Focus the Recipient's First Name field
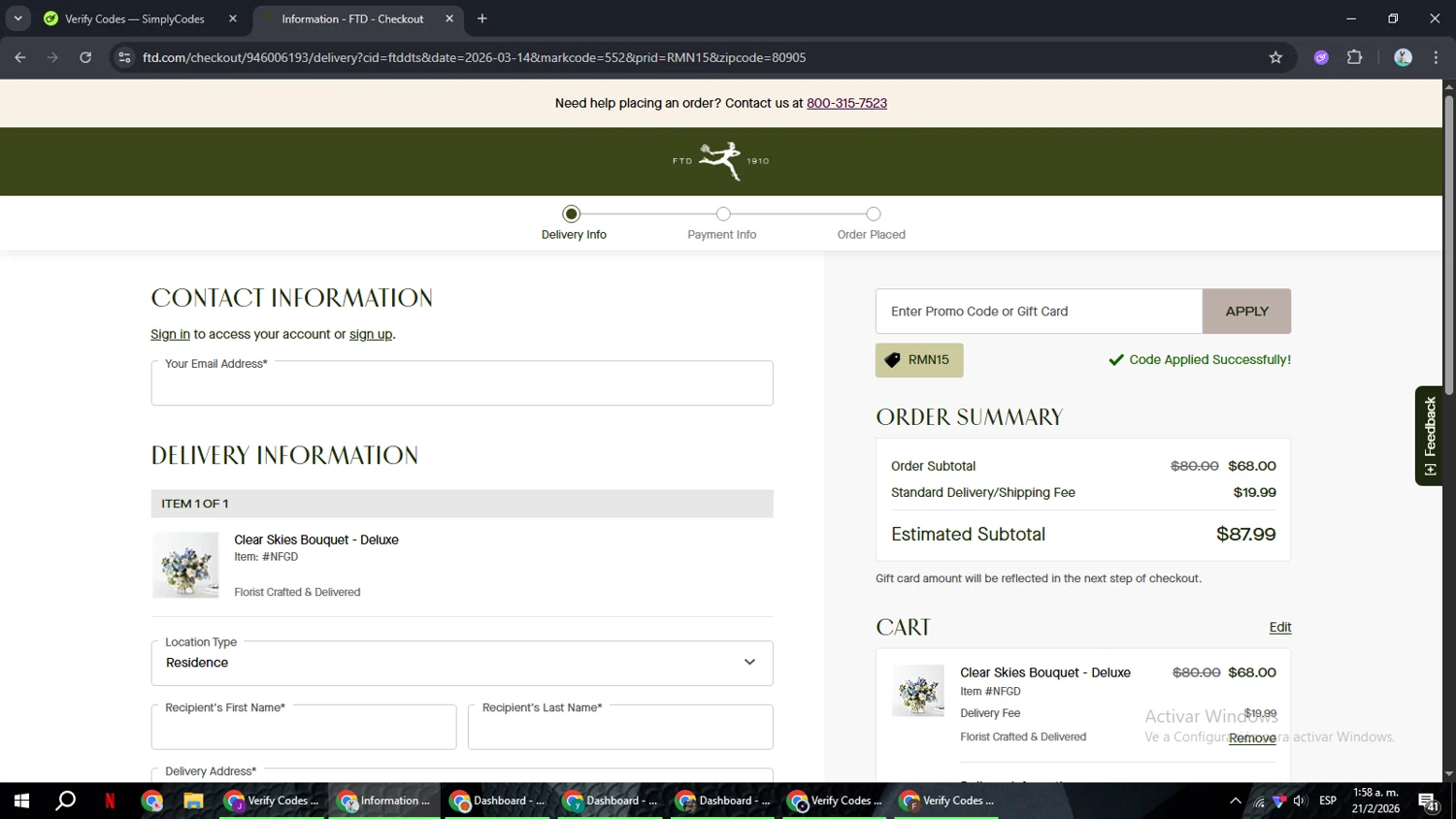 click(304, 727)
